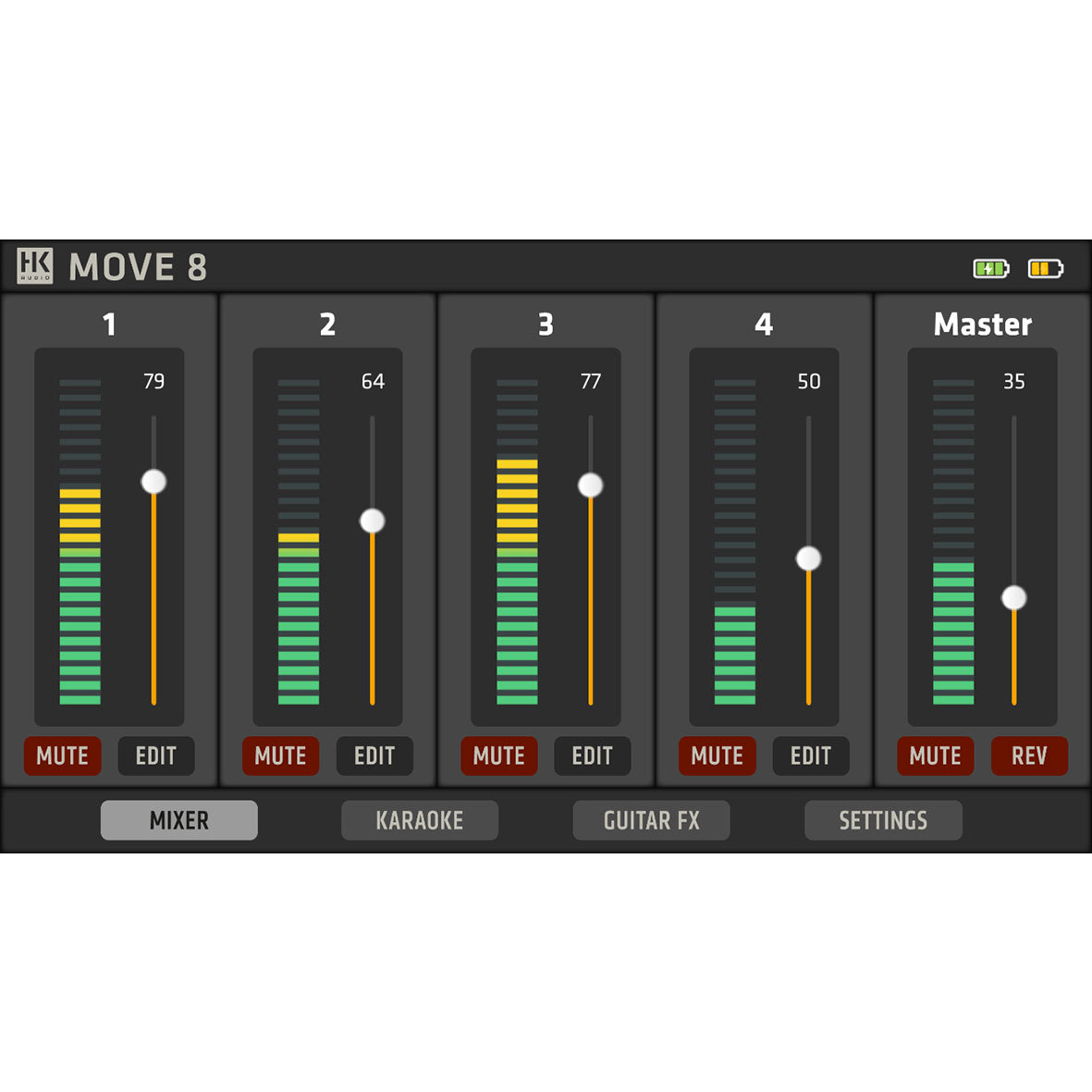This screenshot has height=1092, width=1092.
Task: Mute channel 2
Action: coord(280,755)
